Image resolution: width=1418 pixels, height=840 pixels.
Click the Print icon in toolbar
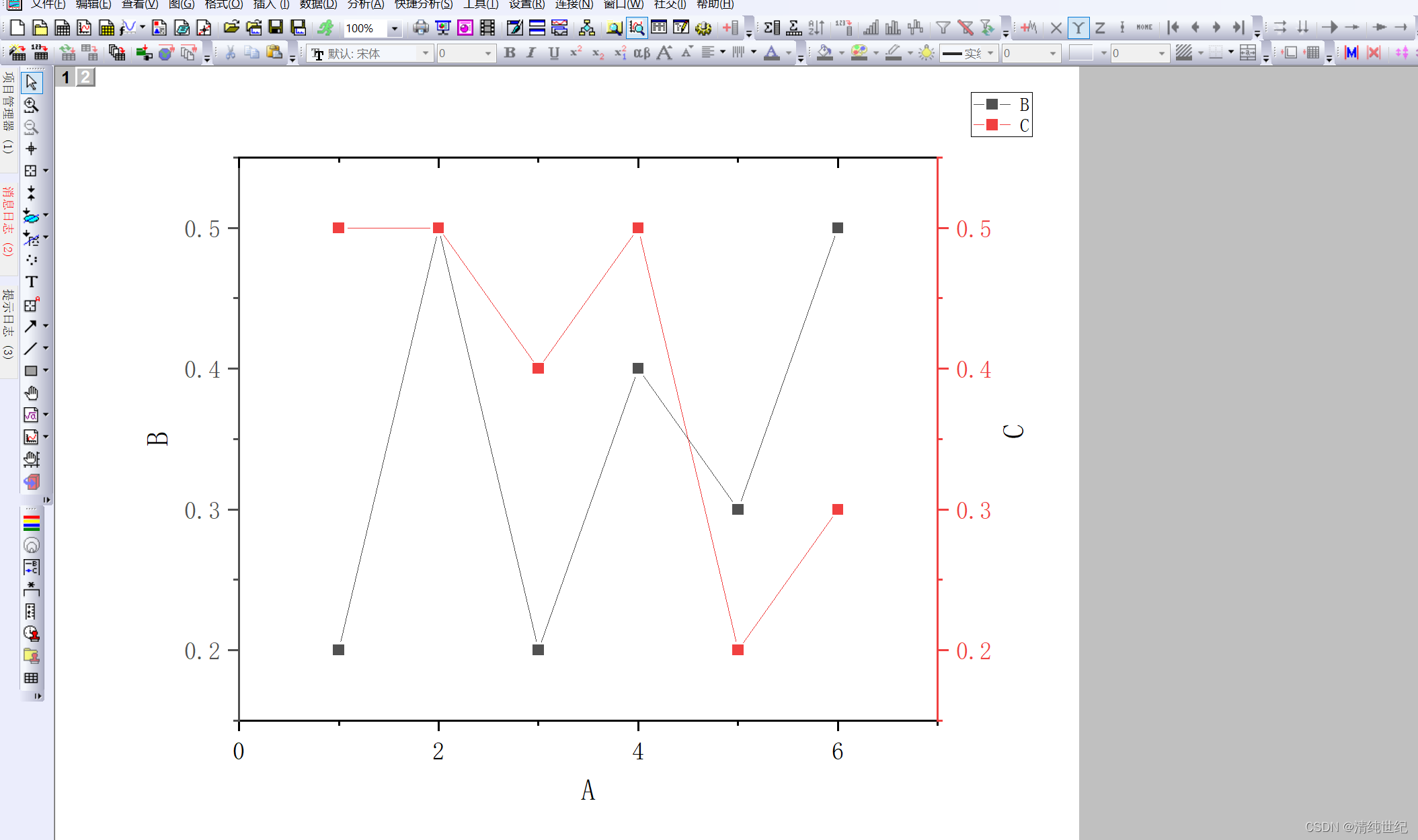click(420, 28)
